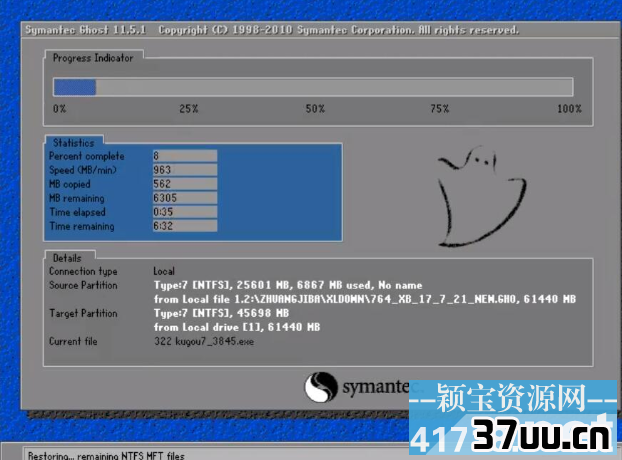Click the 'Speed (MB/min)' label
Viewport: 622px width, 460px height.
pyautogui.click(x=83, y=170)
